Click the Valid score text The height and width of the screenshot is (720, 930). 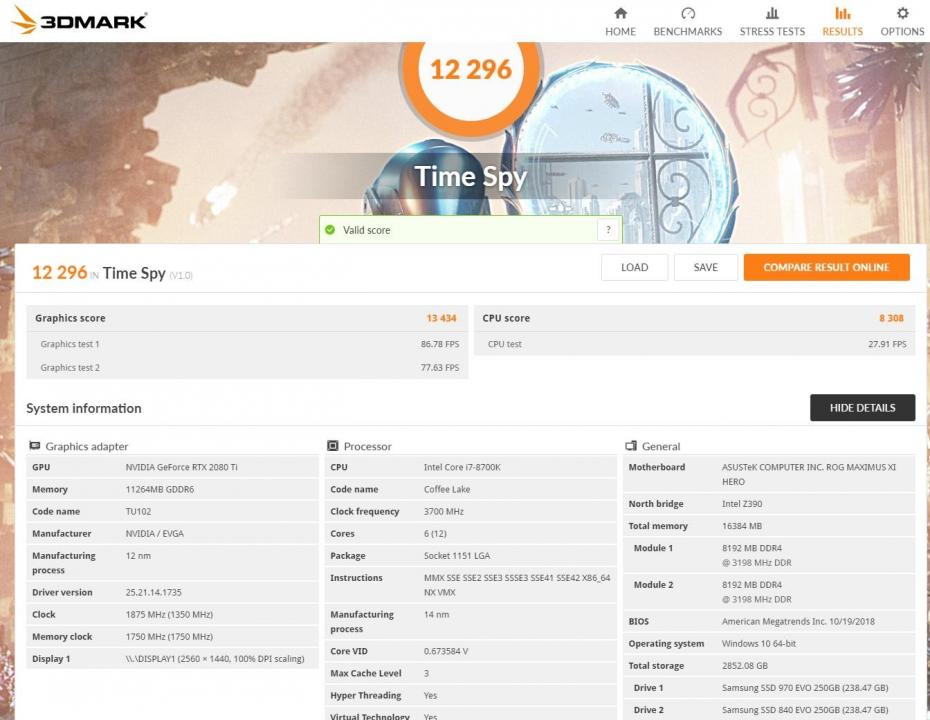pos(367,230)
